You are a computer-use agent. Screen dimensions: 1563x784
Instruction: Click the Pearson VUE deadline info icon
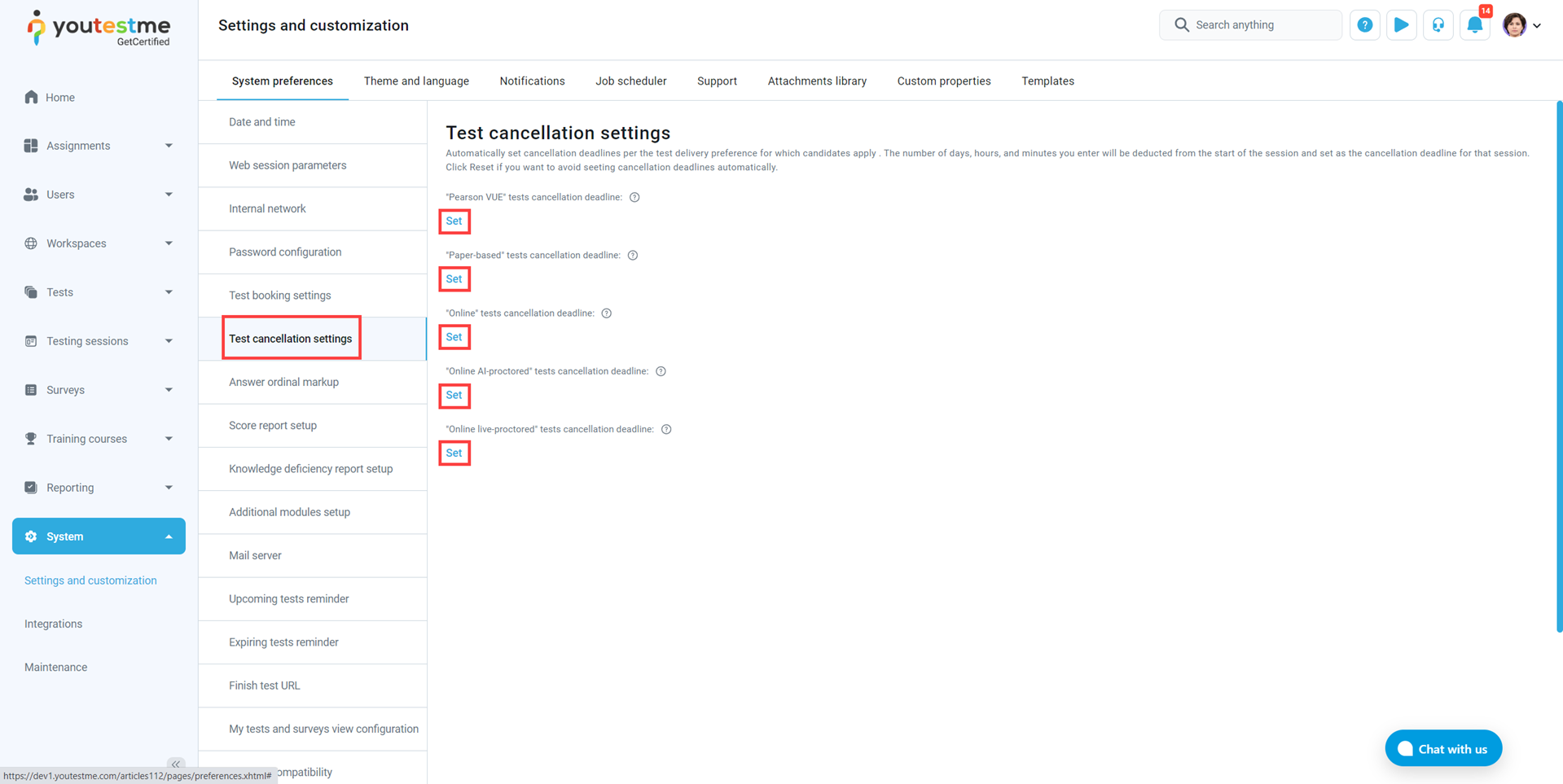[634, 197]
